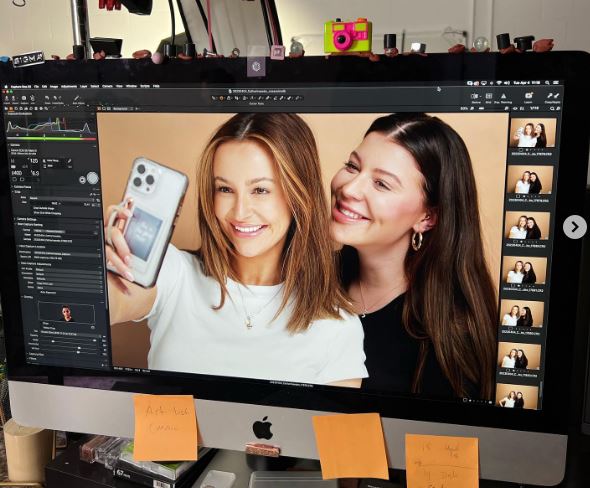This screenshot has height=488, width=590.
Task: Open the File menu
Action: (36, 86)
